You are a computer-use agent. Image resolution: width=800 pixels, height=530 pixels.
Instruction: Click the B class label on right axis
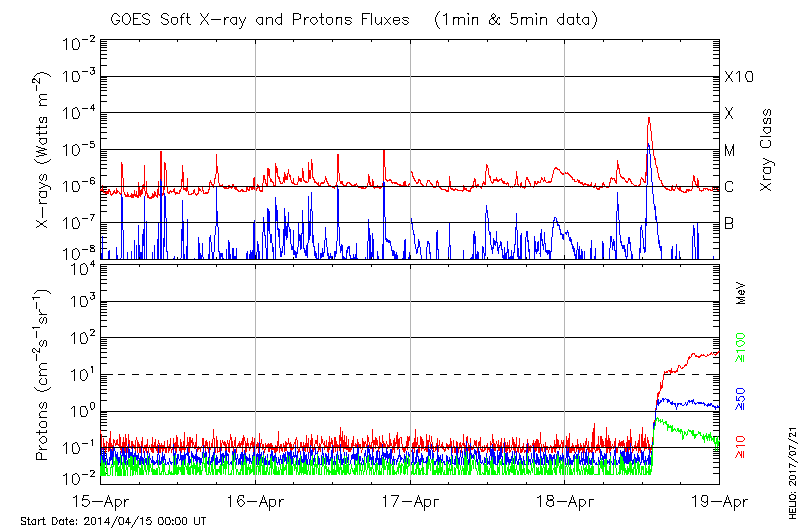(x=729, y=223)
